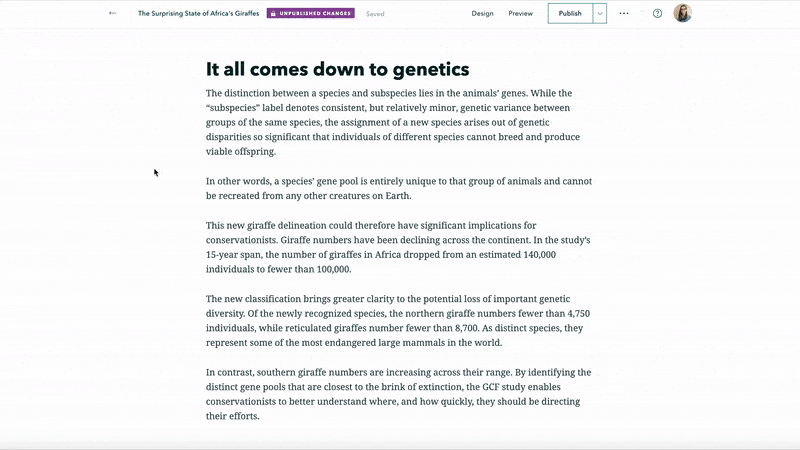Expand the Publish dropdown arrow
Screen dimensions: 800x450
pyautogui.click(x=600, y=14)
